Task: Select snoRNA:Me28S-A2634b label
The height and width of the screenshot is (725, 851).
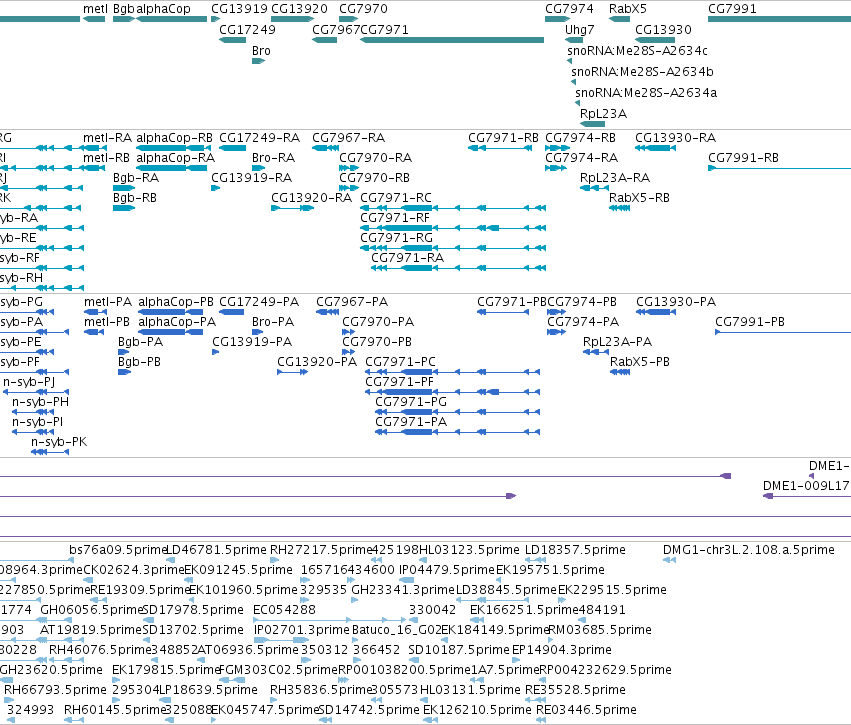Action: tap(642, 72)
